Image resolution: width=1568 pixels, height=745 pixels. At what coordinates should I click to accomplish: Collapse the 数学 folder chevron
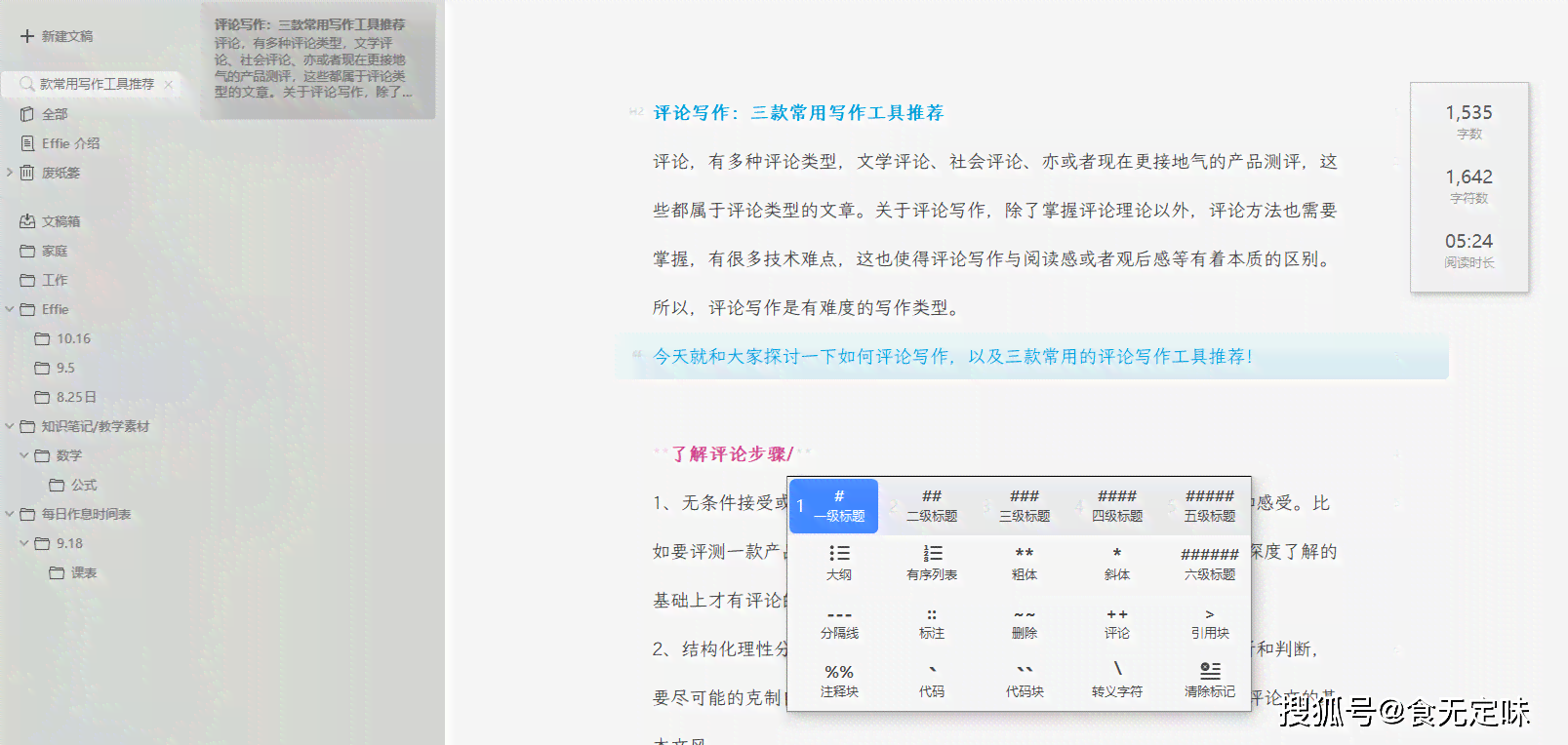24,455
